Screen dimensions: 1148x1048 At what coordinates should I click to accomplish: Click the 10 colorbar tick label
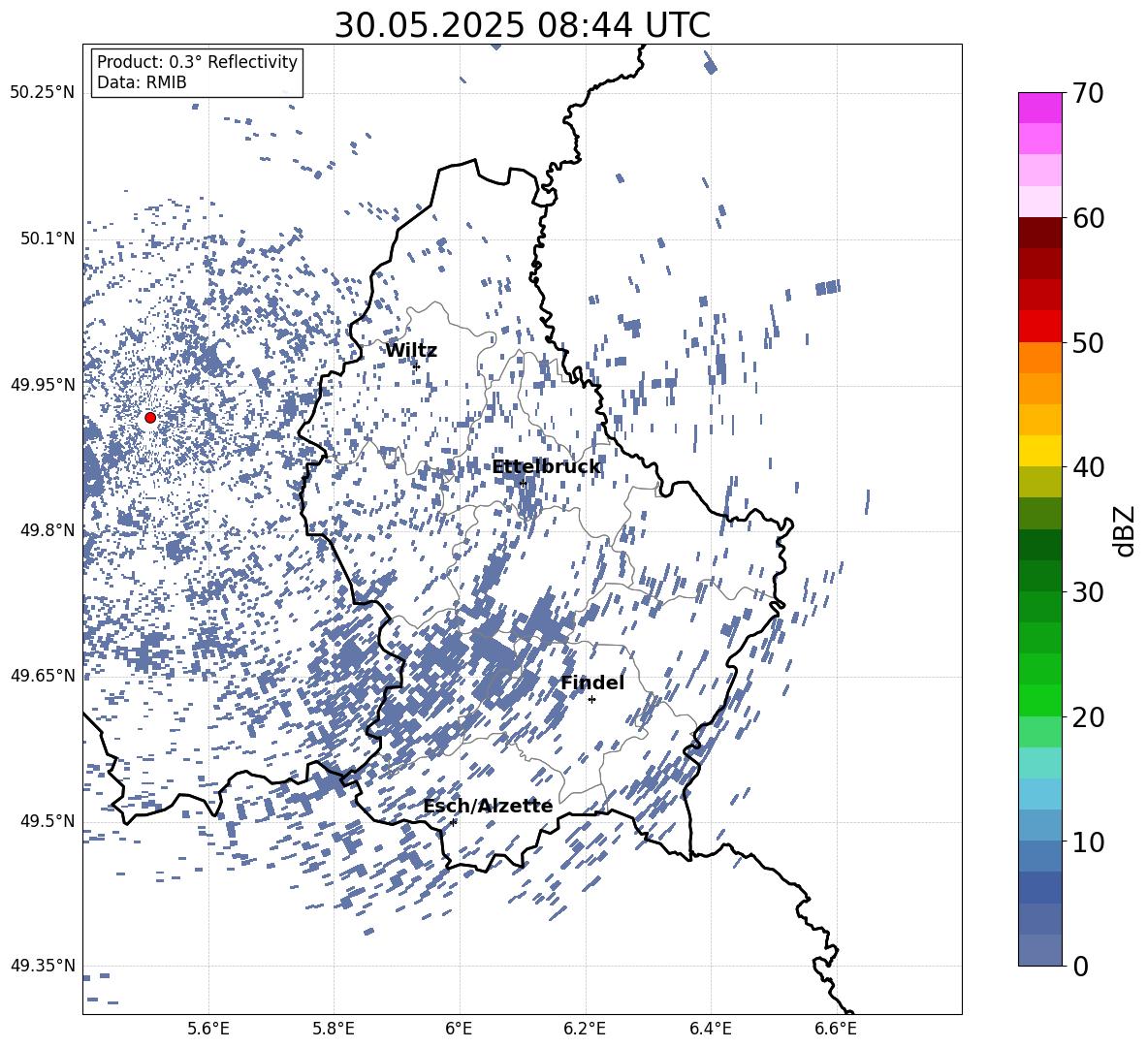tap(1088, 842)
